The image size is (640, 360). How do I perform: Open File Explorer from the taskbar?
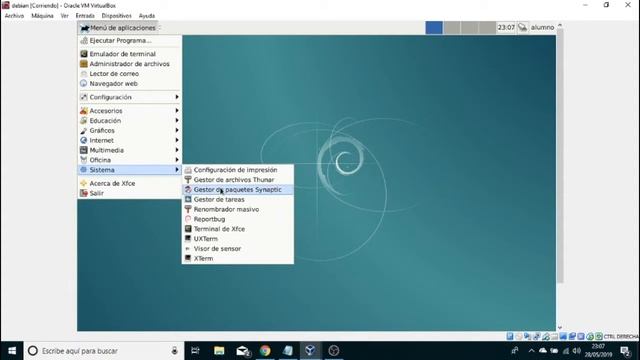(219, 351)
